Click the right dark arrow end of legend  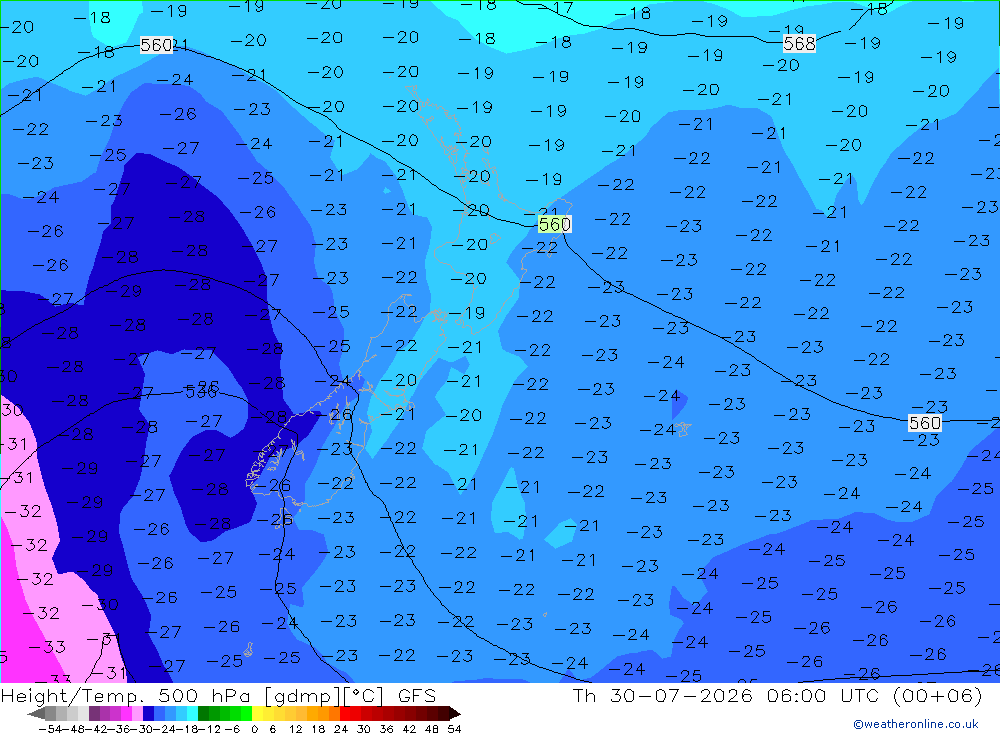455,714
